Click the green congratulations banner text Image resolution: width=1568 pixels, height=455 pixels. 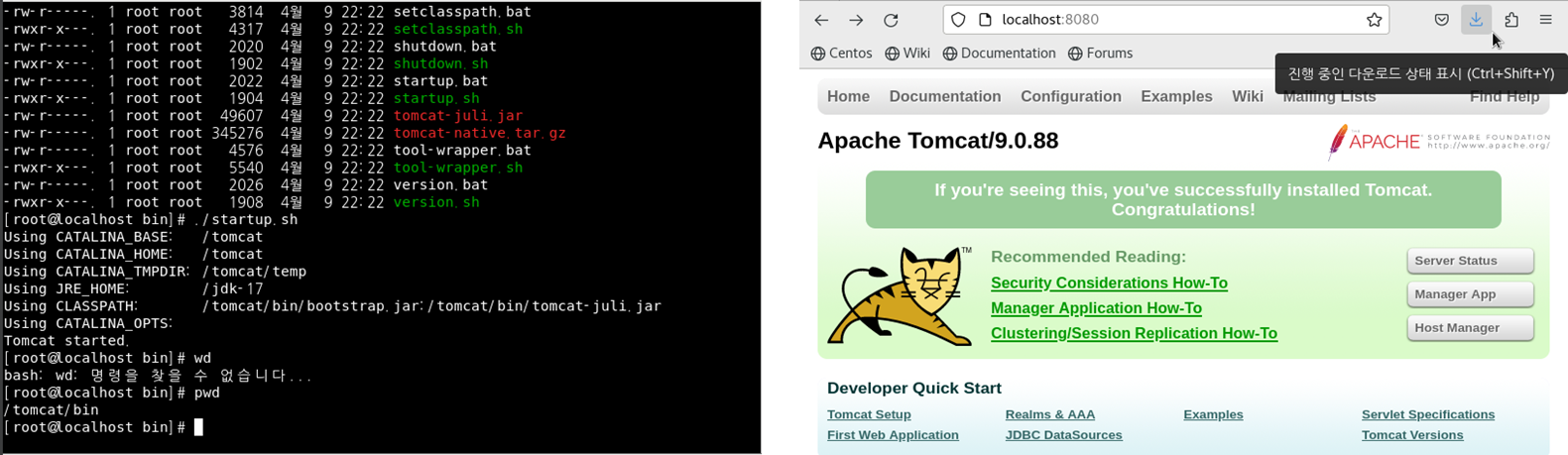(1183, 199)
